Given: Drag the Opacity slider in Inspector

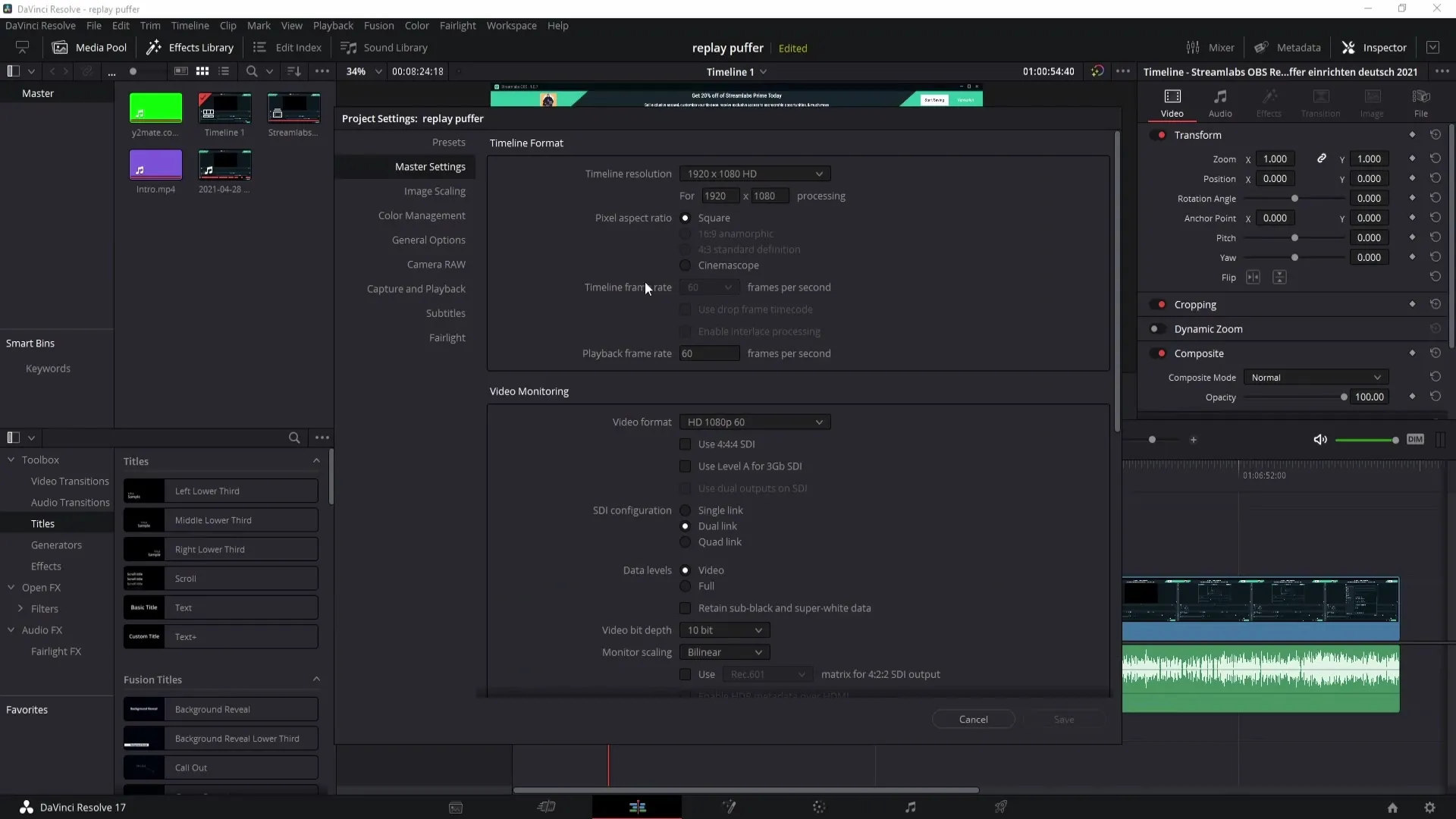Looking at the screenshot, I should pos(1343,397).
